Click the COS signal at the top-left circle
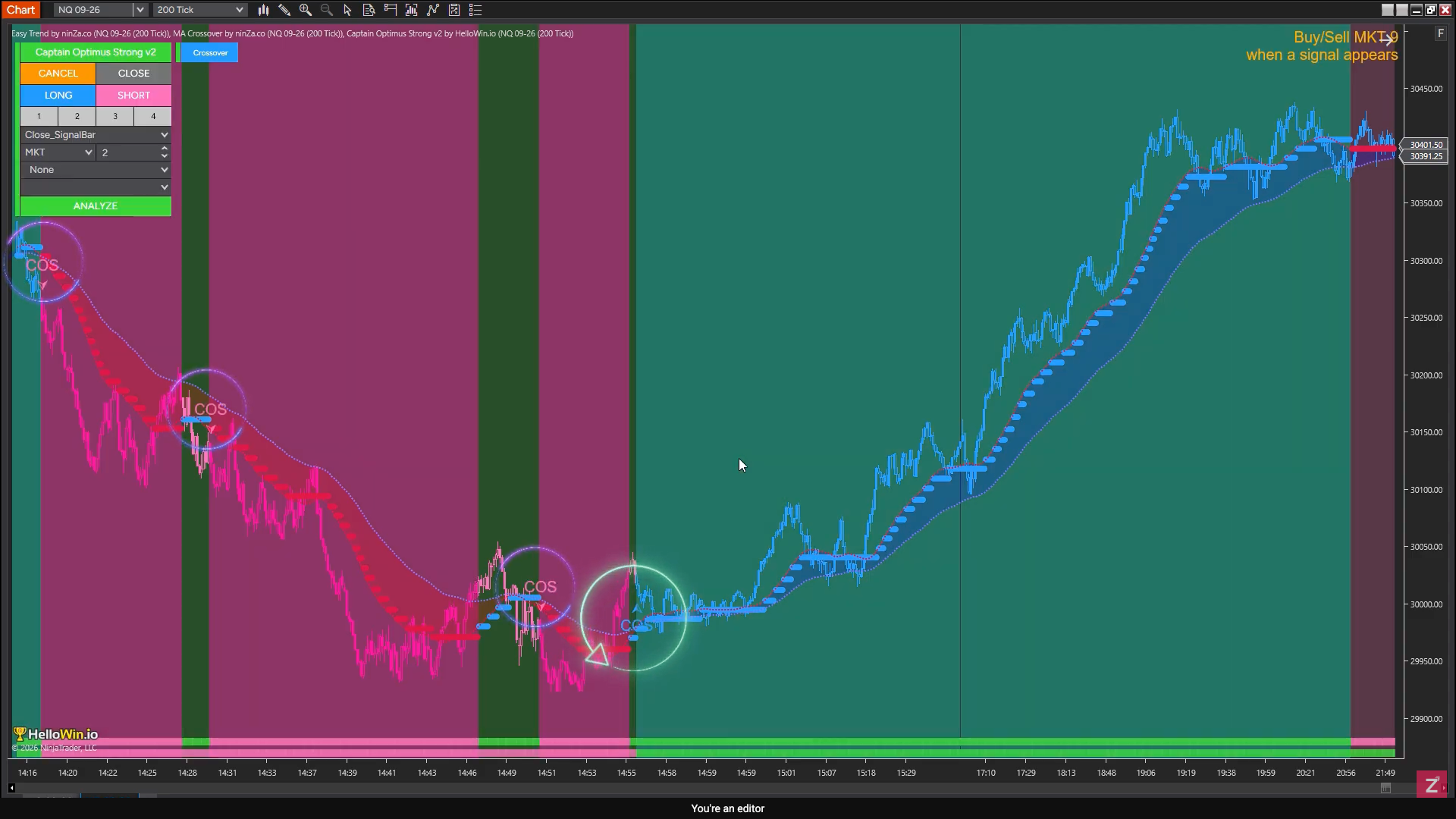This screenshot has height=819, width=1456. [42, 265]
